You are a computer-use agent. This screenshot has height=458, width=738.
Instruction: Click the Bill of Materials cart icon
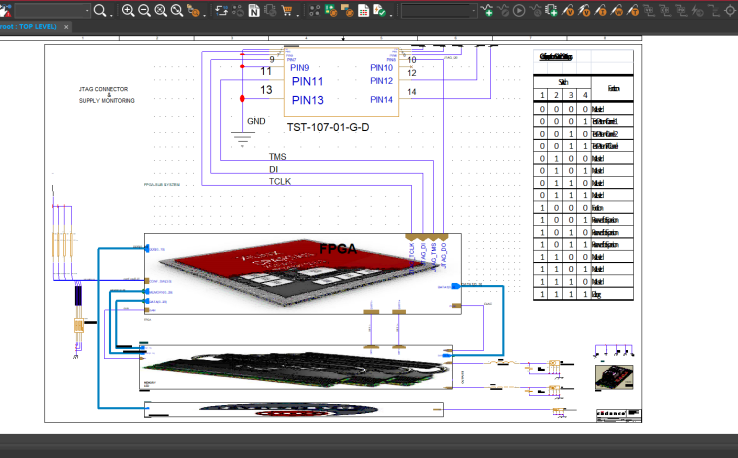pos(287,10)
